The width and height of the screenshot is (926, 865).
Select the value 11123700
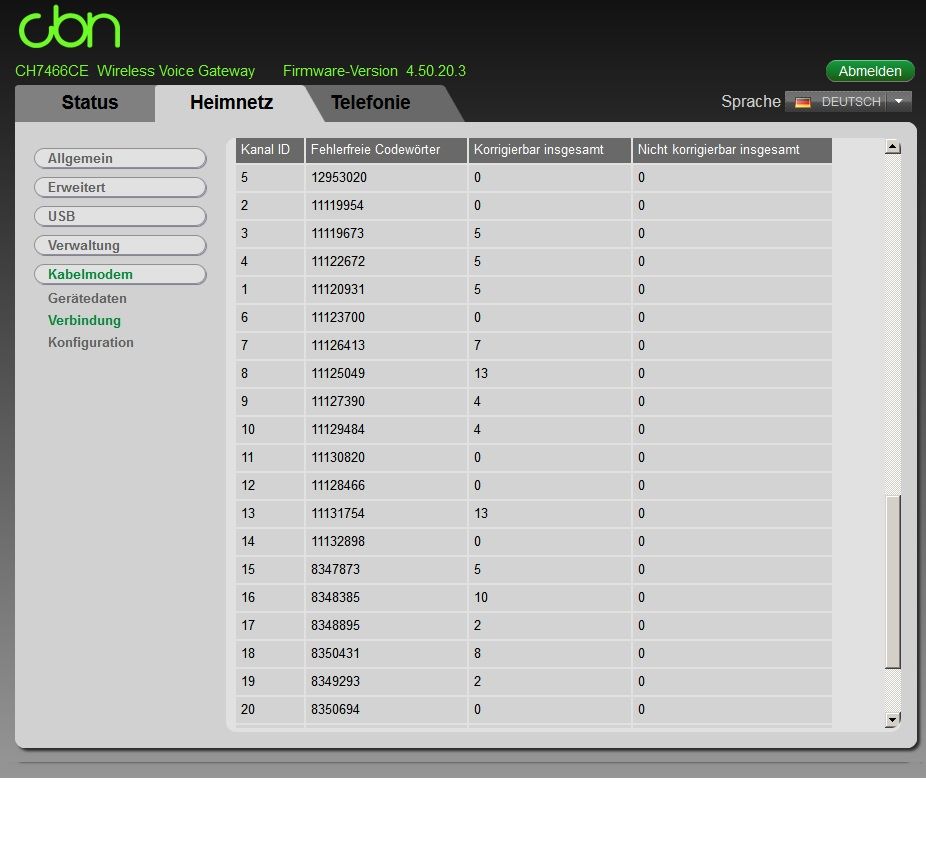click(338, 318)
